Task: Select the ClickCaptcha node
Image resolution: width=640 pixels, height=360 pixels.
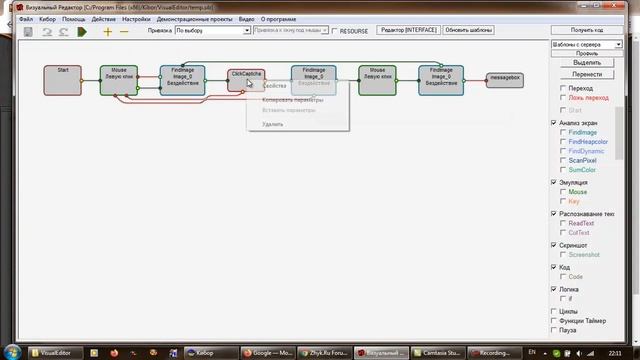Action: (246, 80)
